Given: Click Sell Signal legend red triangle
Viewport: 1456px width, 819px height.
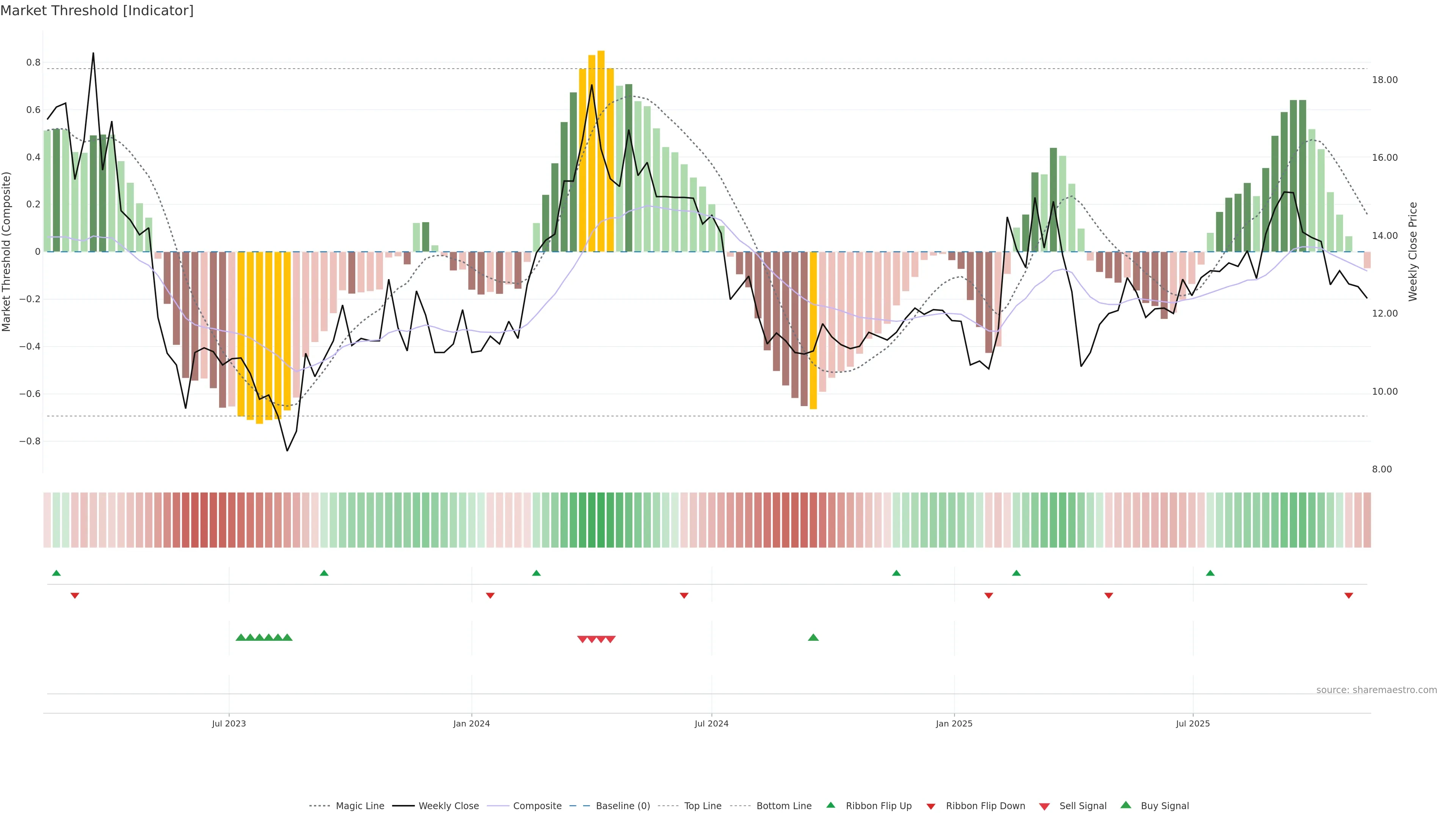Looking at the screenshot, I should [x=1045, y=806].
